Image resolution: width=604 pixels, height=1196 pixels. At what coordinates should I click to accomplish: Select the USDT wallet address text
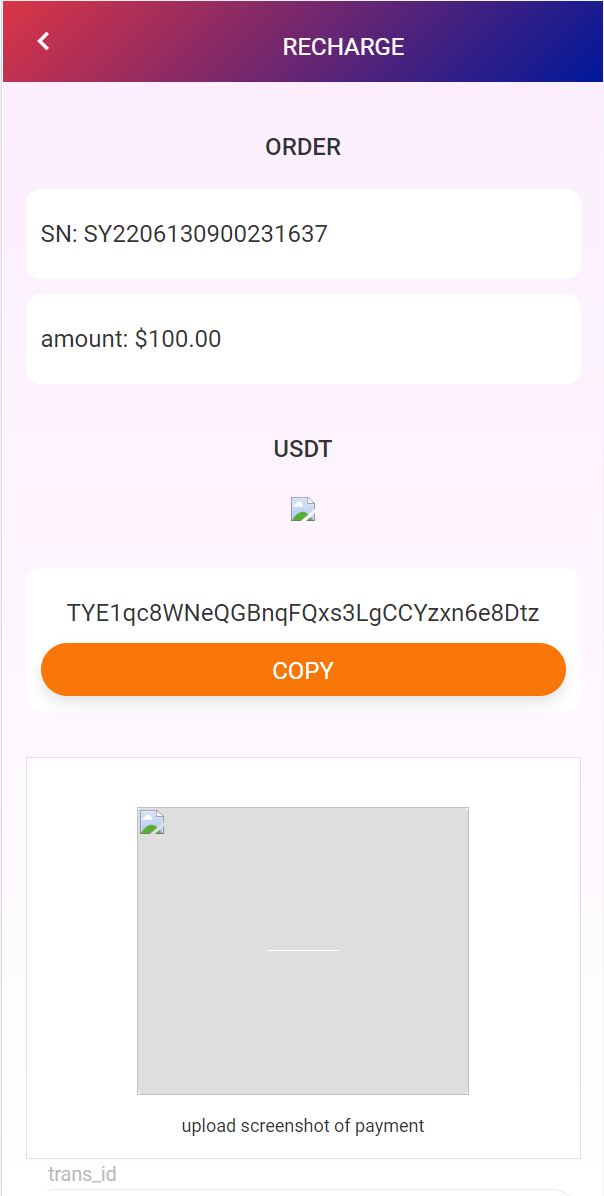(303, 613)
